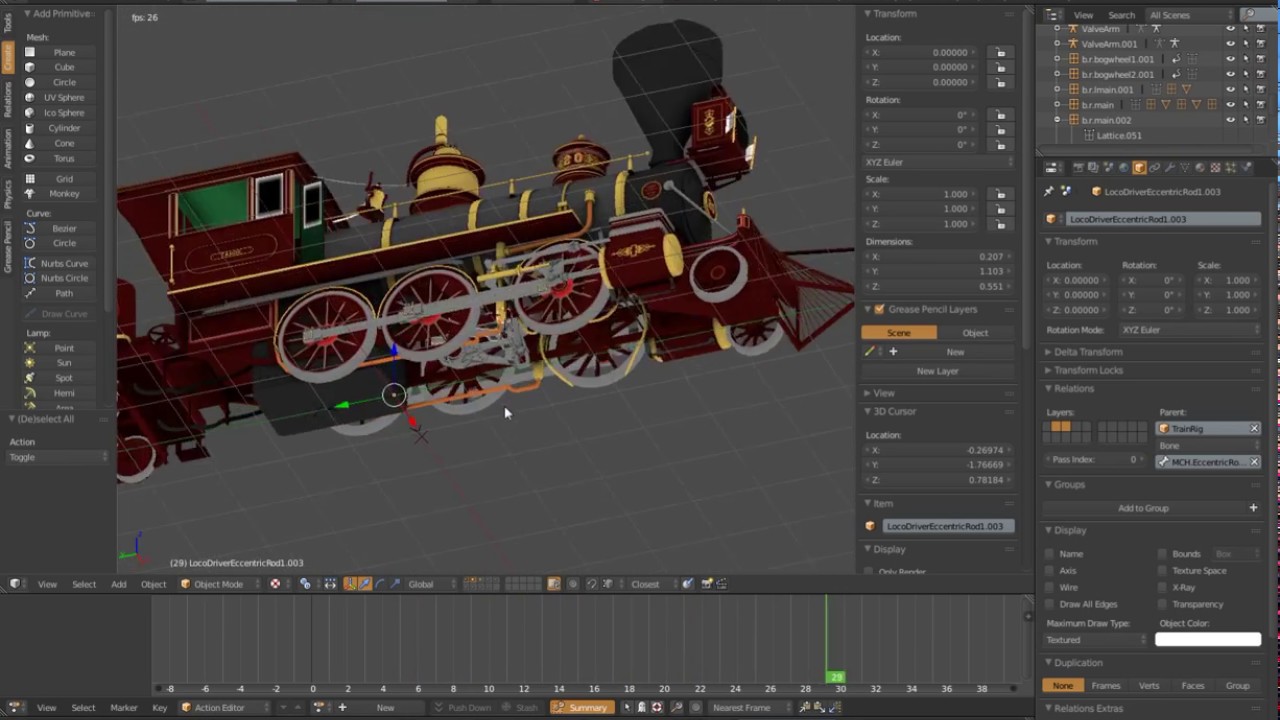This screenshot has width=1280, height=720.
Task: Click the pin icon in Properties context row
Action: [1049, 191]
